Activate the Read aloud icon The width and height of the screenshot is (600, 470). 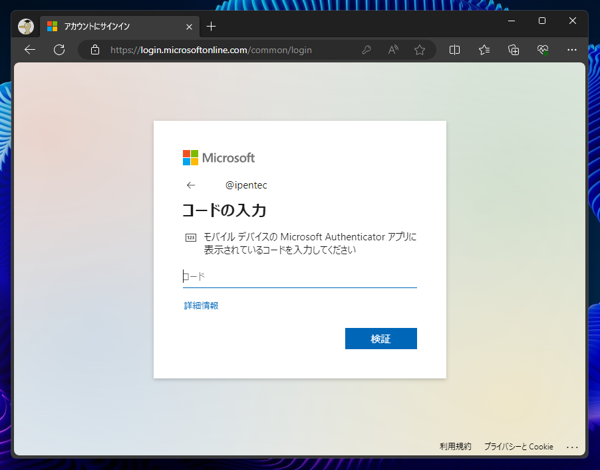click(393, 50)
